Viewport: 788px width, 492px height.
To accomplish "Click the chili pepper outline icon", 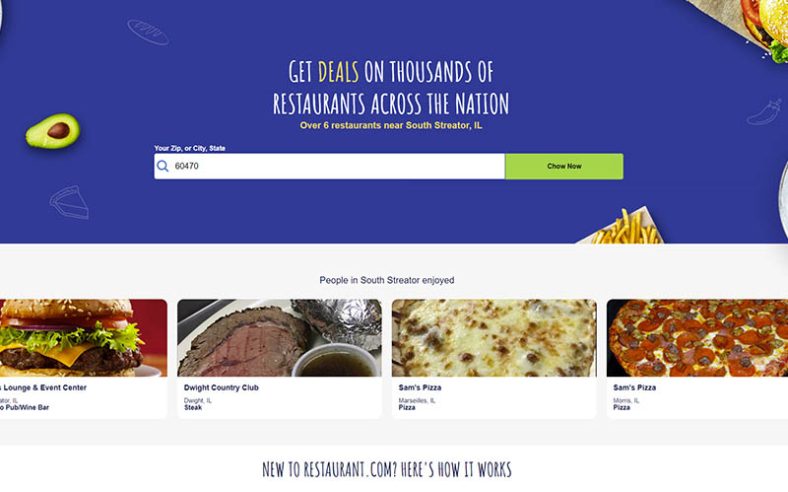I will [x=764, y=112].
